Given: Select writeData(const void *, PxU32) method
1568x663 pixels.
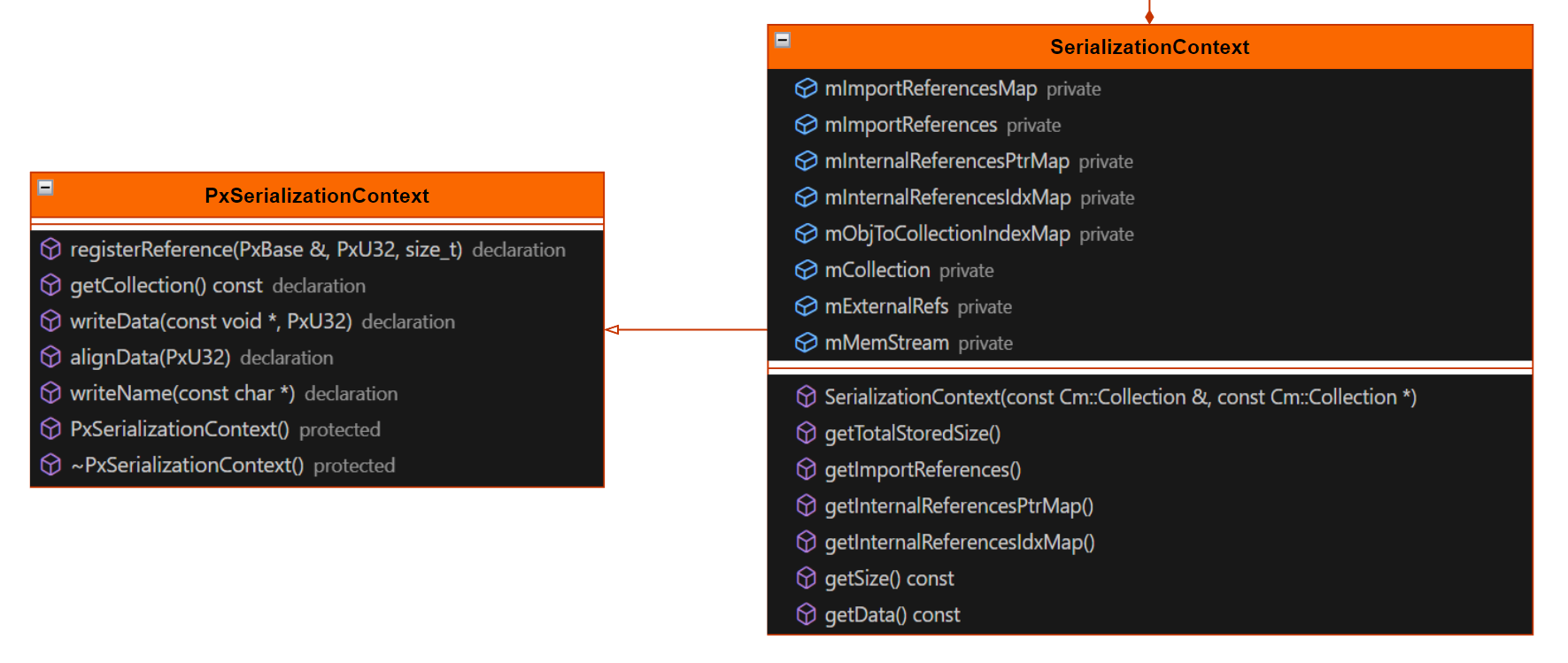Looking at the screenshot, I should tap(211, 321).
